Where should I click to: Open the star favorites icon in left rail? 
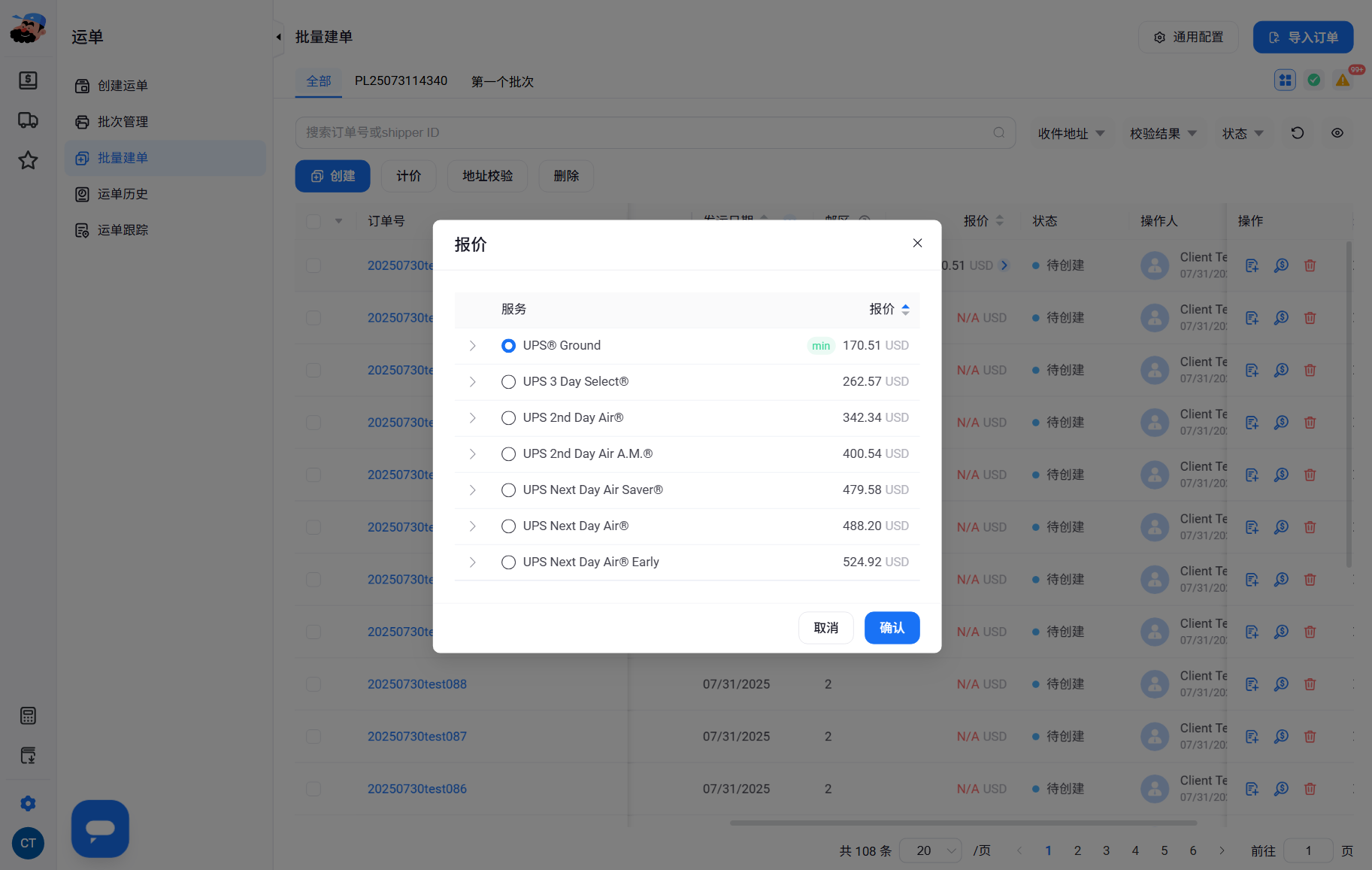pos(28,160)
